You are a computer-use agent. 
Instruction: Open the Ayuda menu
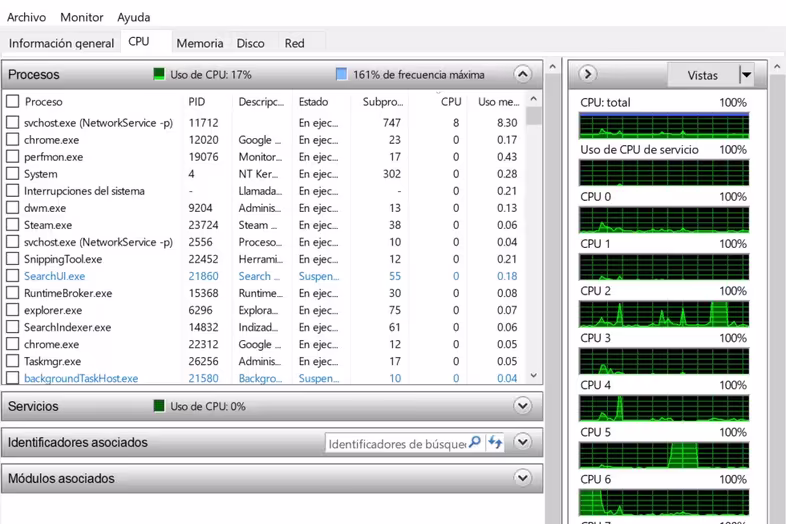(133, 17)
